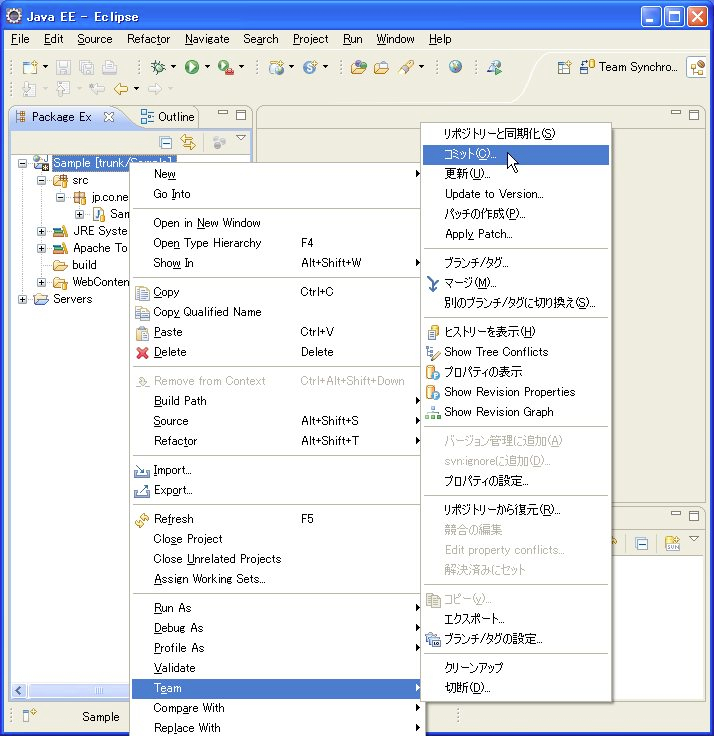This screenshot has height=736, width=714.
Task: Open the File menu
Action: click(20, 39)
